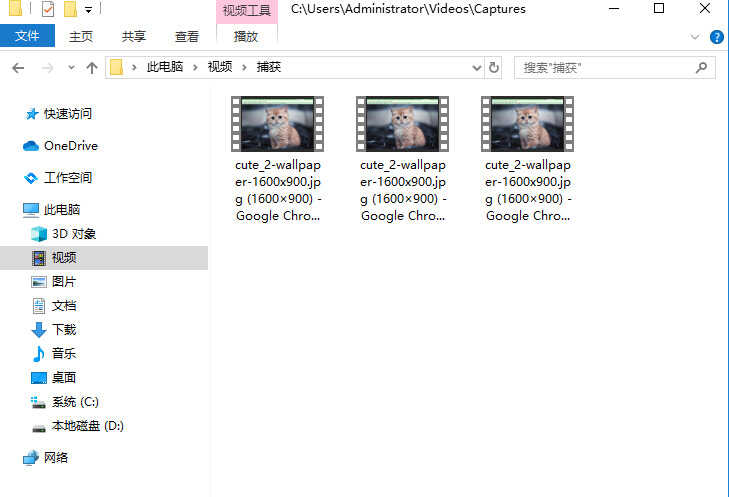Click the desktop icon beside 桌面

coord(39,378)
